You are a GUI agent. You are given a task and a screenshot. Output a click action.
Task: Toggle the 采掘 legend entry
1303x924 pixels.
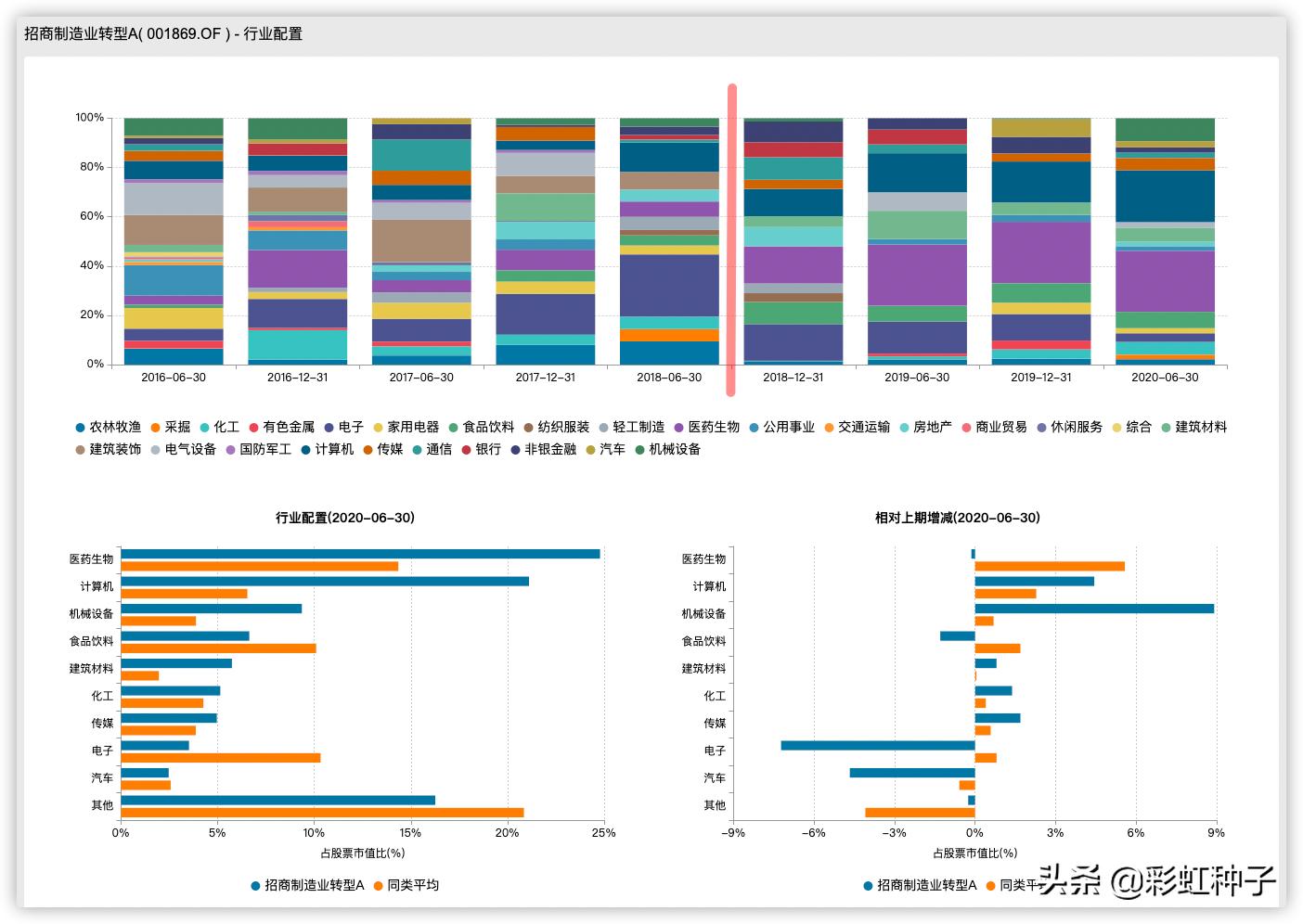pos(170,427)
